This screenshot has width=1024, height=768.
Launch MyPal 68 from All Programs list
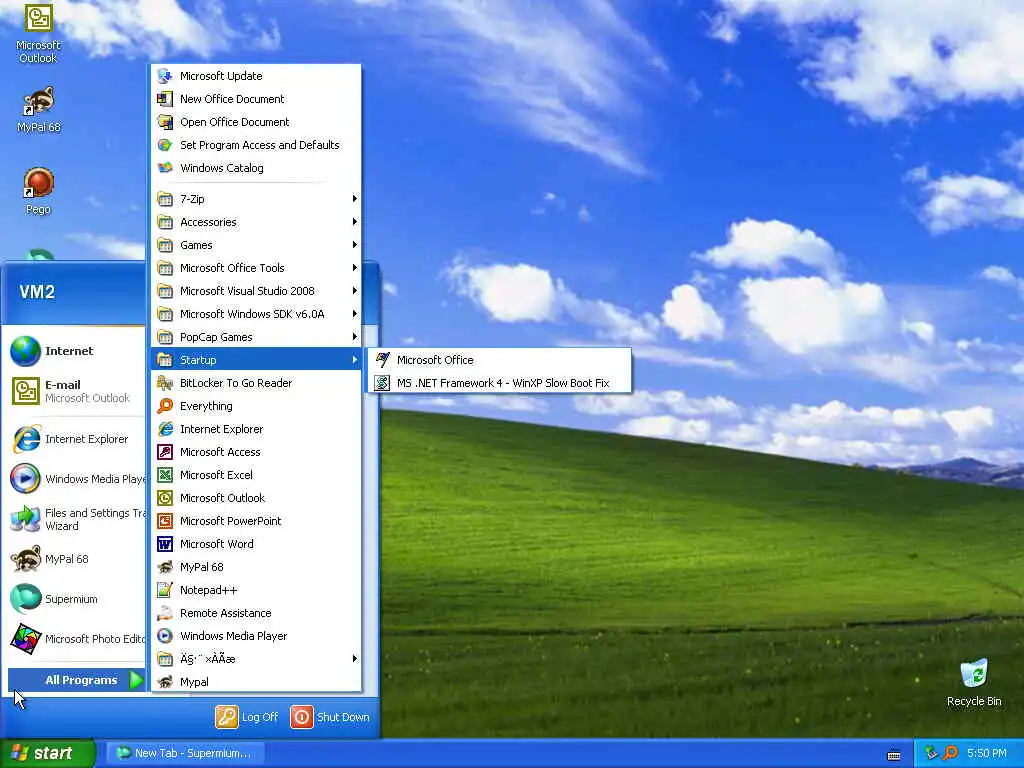[256, 567]
